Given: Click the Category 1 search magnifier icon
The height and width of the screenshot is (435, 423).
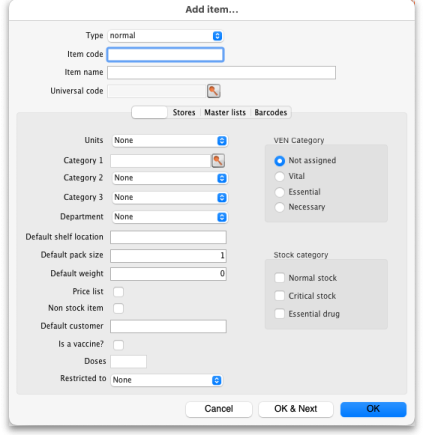Looking at the screenshot, I should tap(218, 161).
